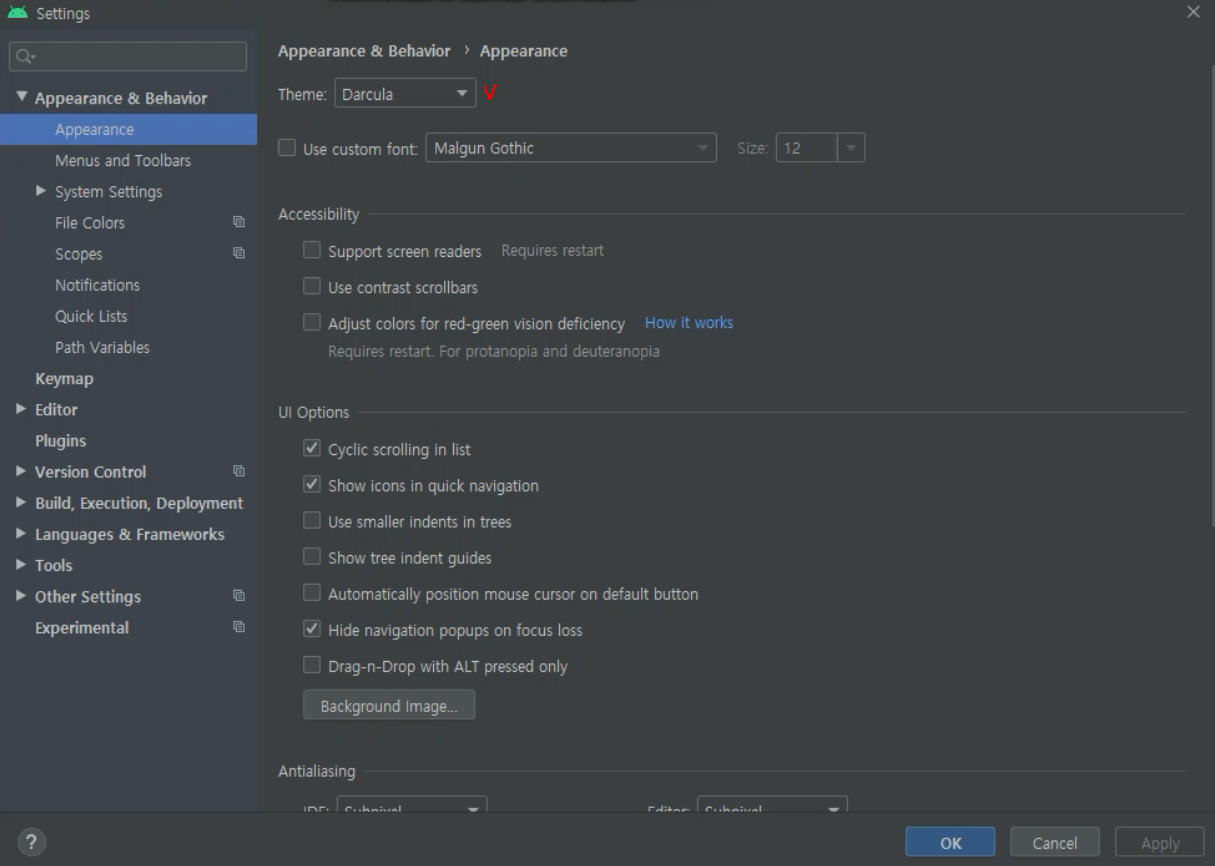Click the font size field showing 12

point(807,148)
